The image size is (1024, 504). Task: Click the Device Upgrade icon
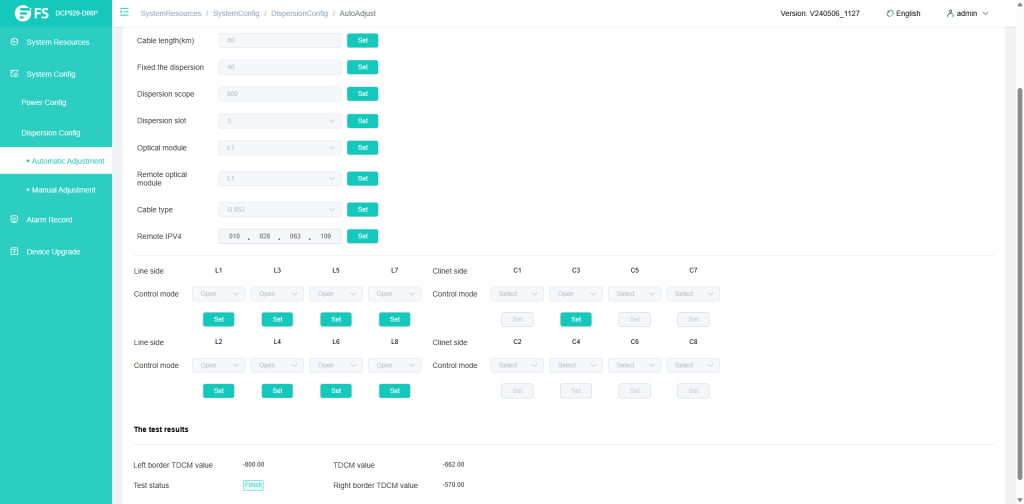pos(14,251)
